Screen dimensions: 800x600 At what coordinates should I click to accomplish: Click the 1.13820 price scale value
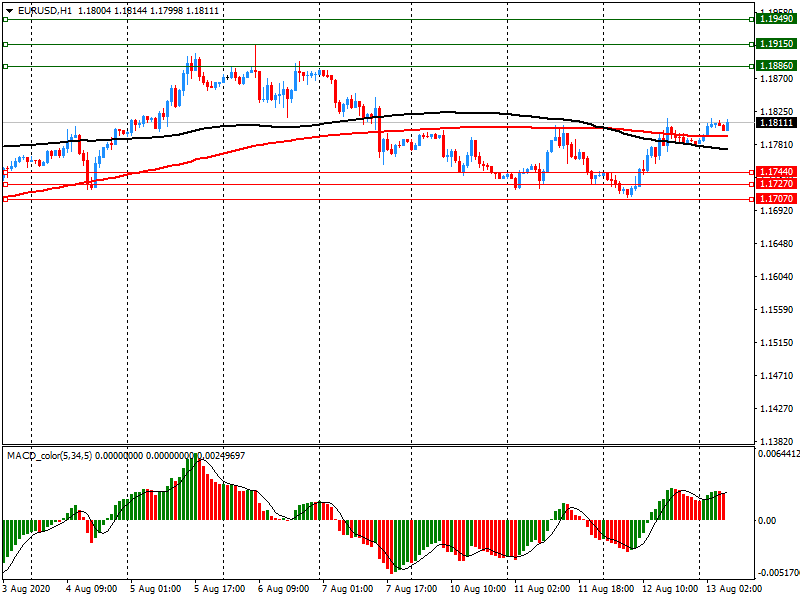(777, 441)
